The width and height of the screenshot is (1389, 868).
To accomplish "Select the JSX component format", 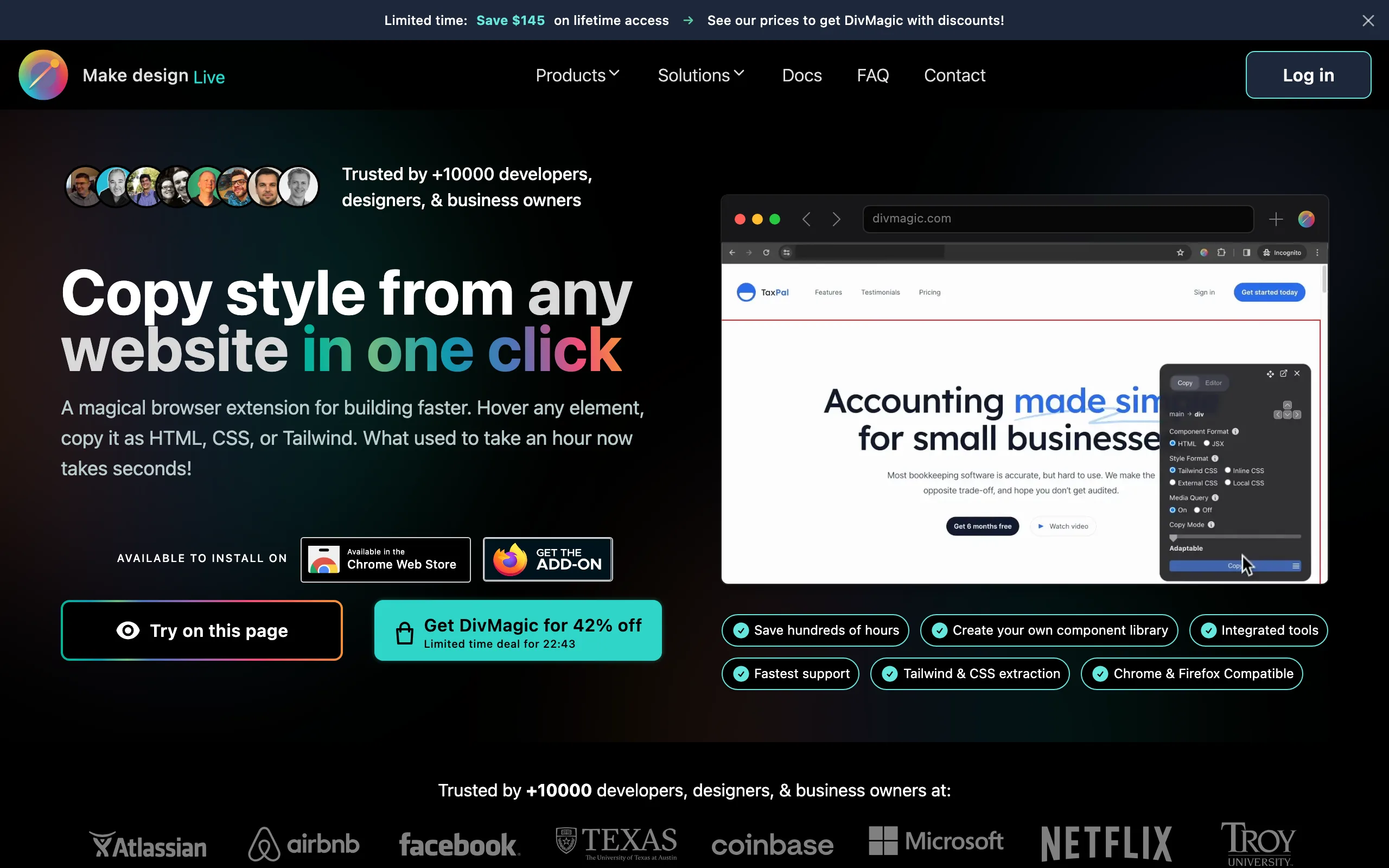I will tap(1207, 443).
